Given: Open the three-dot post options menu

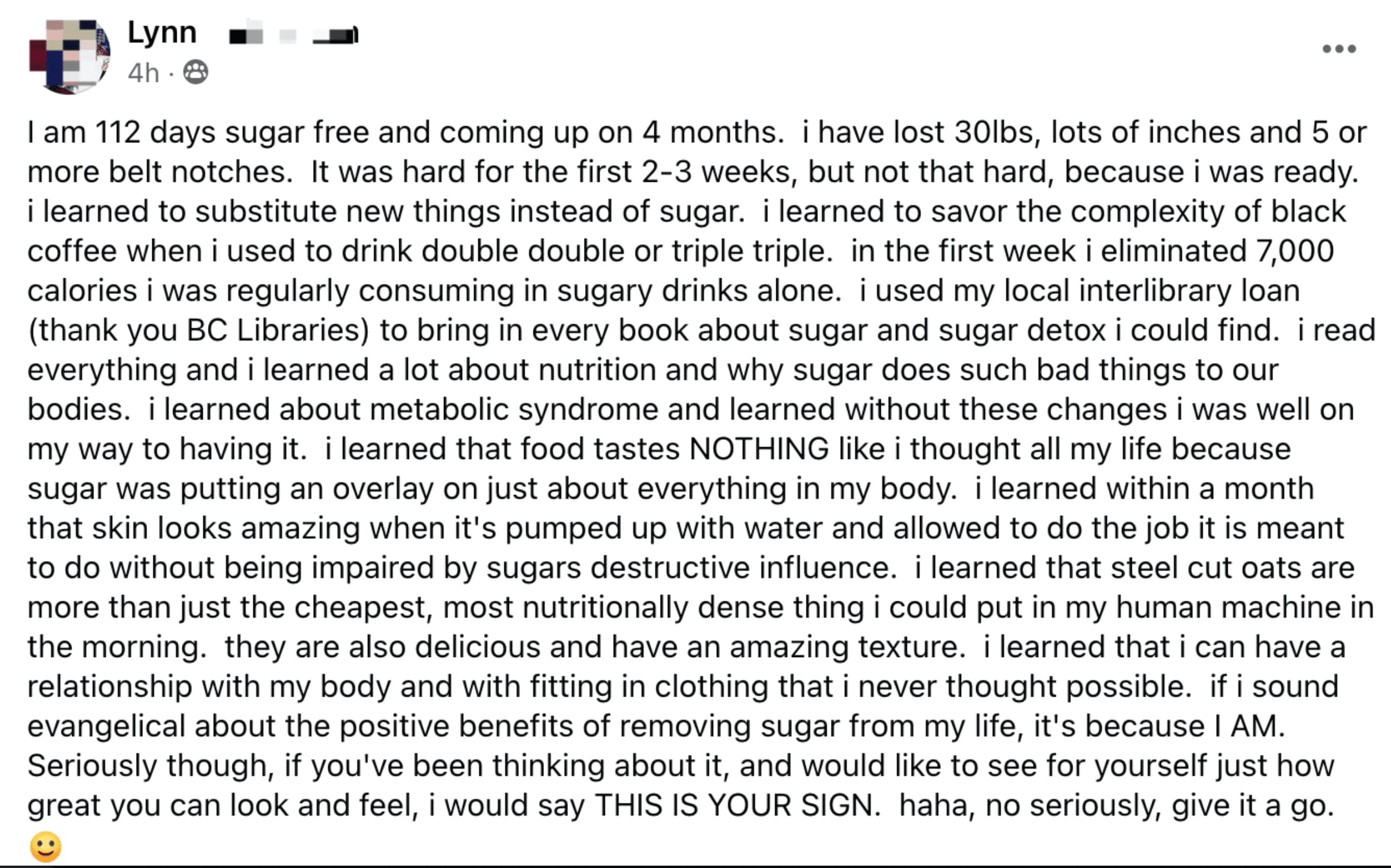Looking at the screenshot, I should click(x=1339, y=49).
